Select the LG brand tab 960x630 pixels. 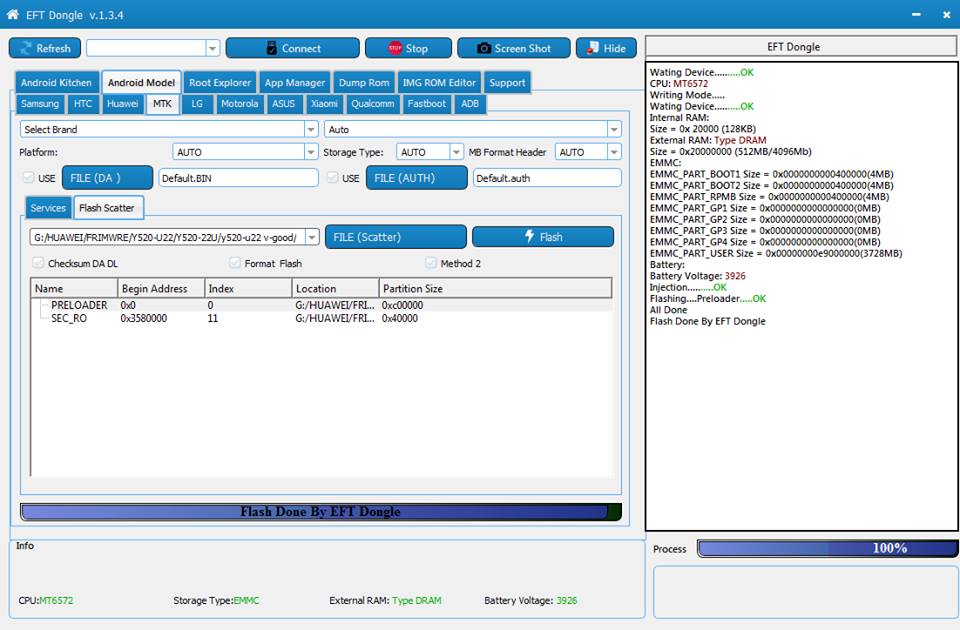(x=197, y=104)
